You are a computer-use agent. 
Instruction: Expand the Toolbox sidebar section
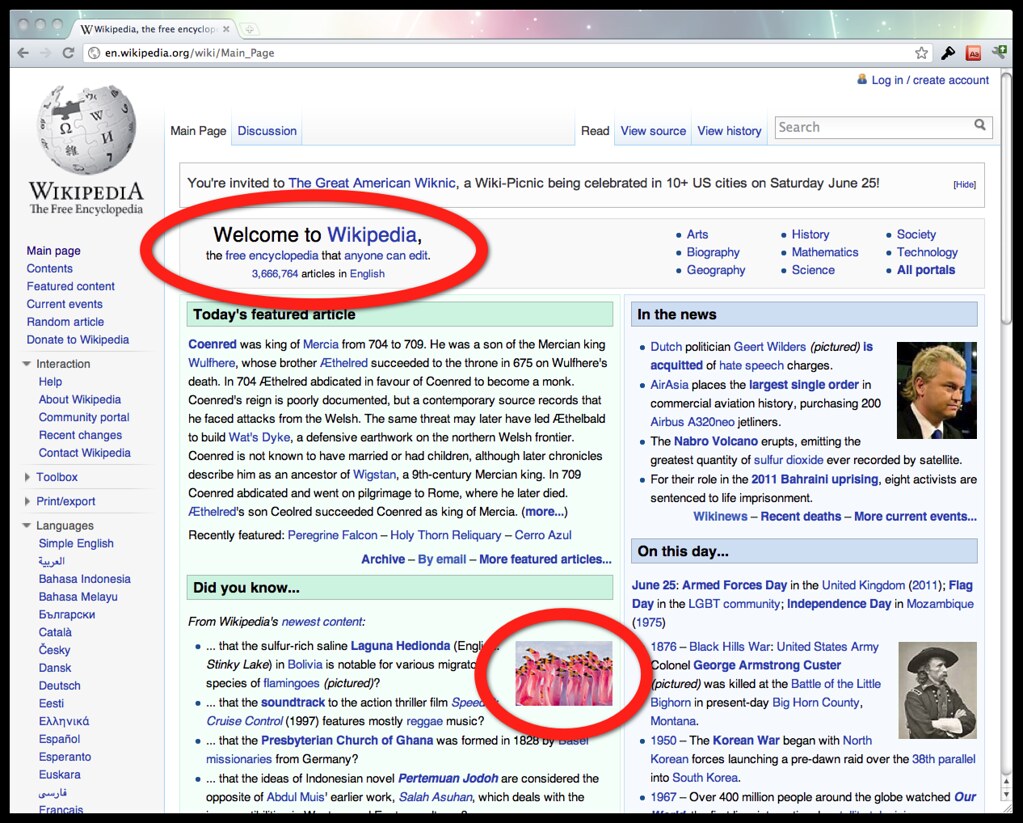pyautogui.click(x=27, y=478)
